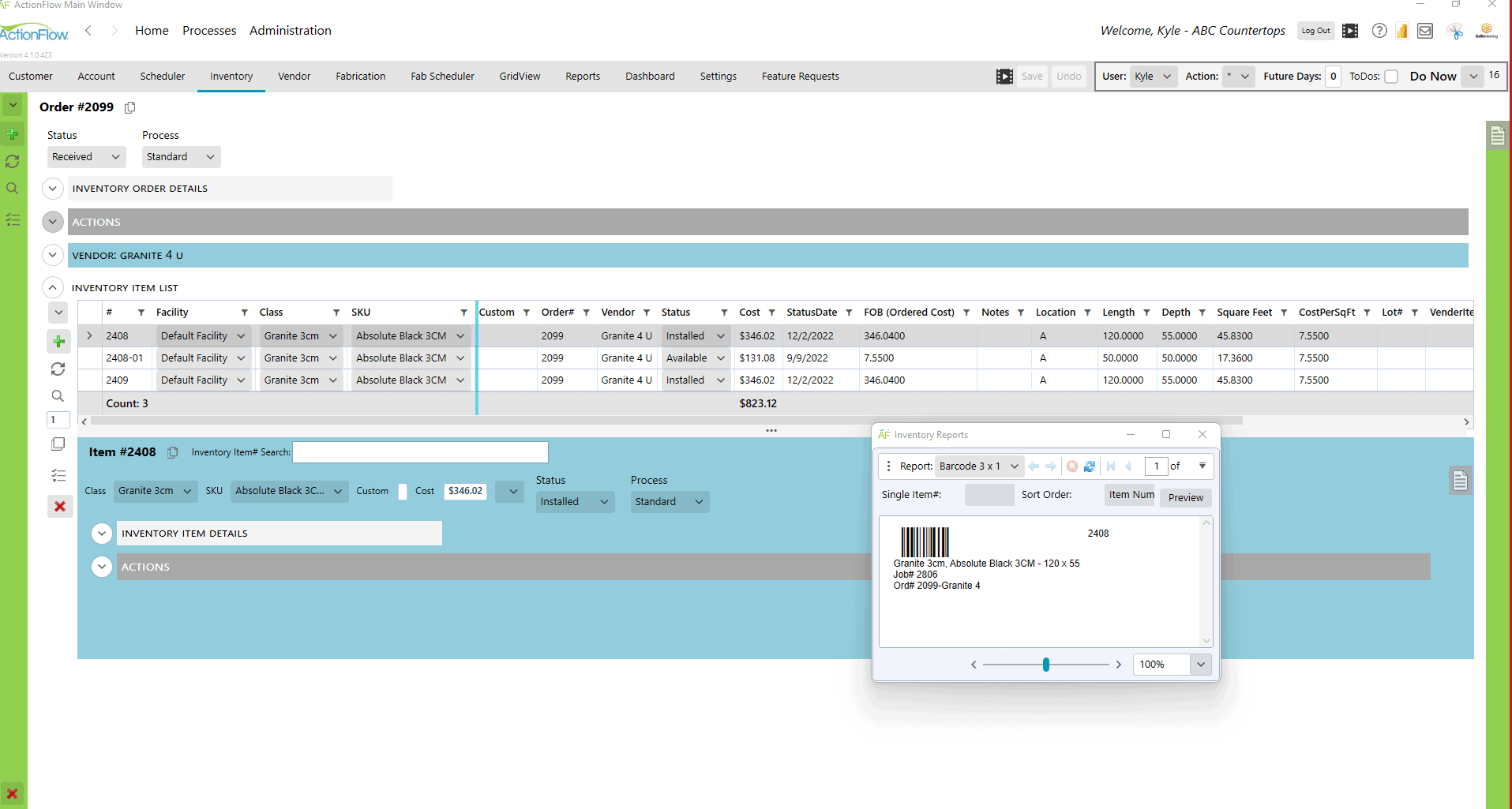
Task: Expand the Vendor: Granite 4 U section
Action: [53, 255]
